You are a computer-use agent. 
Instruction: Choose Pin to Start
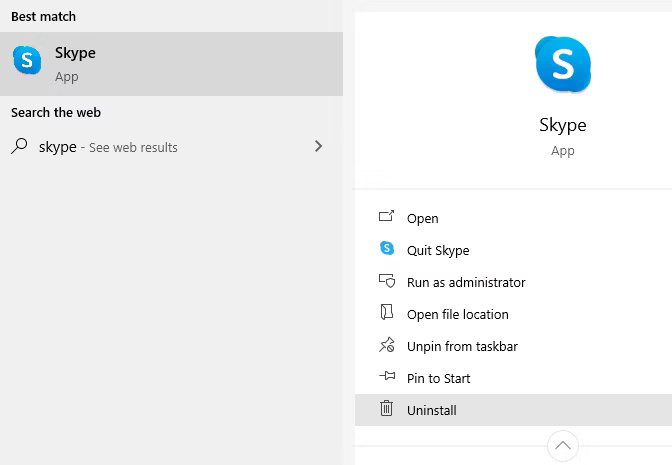(513, 378)
